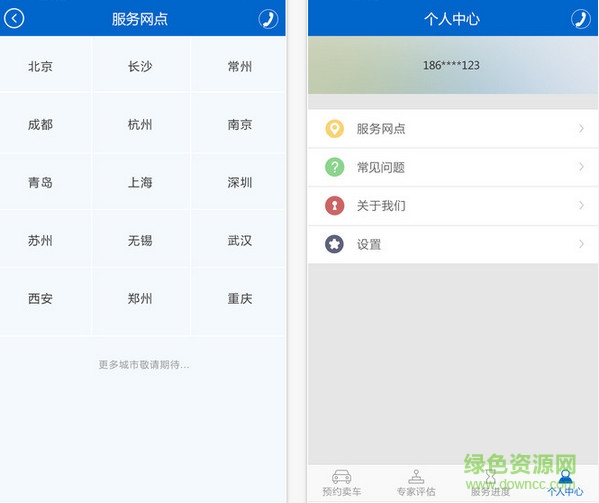Expand 设置 row chevron
Image resolution: width=599 pixels, height=503 pixels.
tap(581, 244)
